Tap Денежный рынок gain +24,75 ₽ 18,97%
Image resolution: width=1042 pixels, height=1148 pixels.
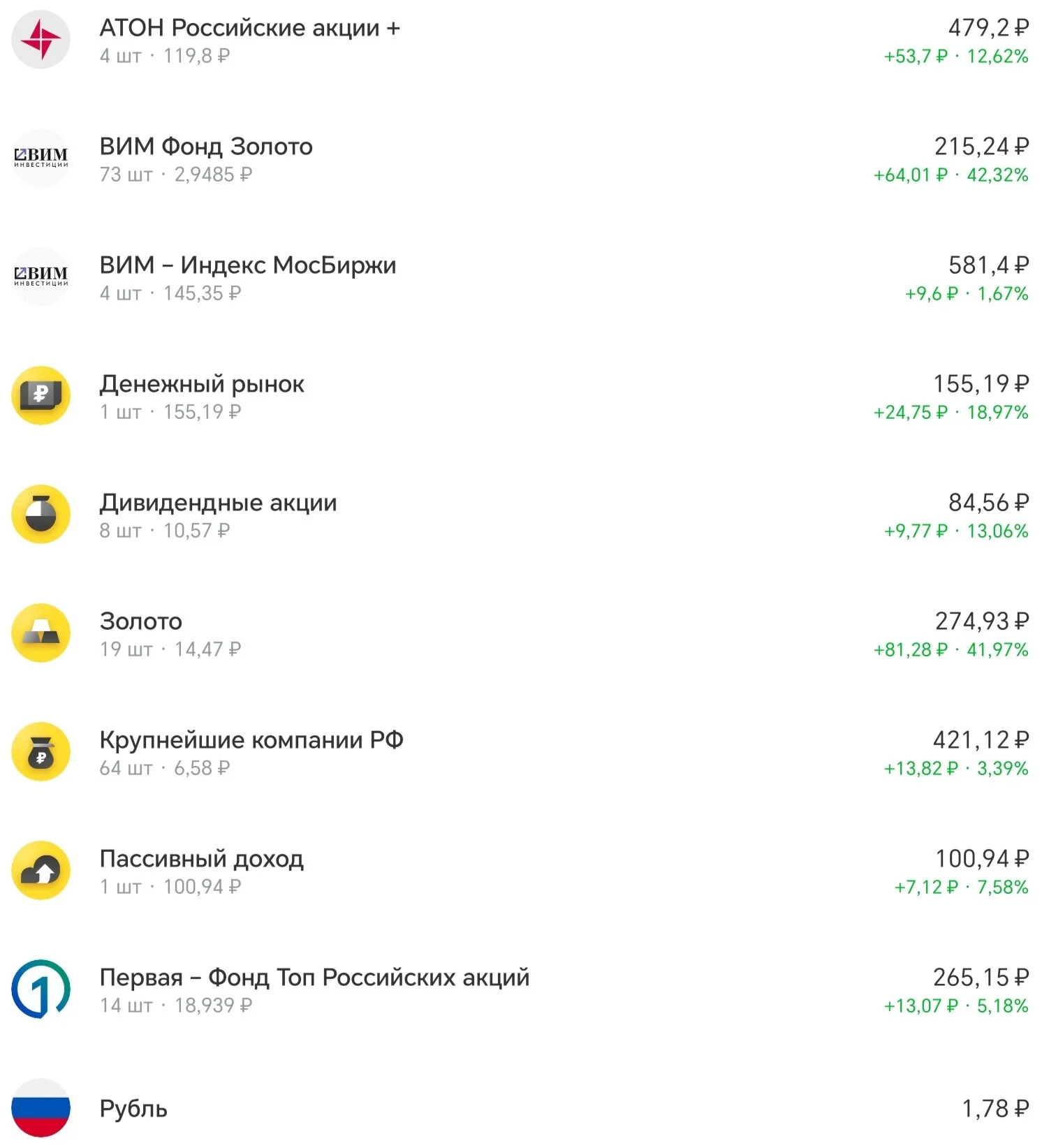tap(951, 413)
